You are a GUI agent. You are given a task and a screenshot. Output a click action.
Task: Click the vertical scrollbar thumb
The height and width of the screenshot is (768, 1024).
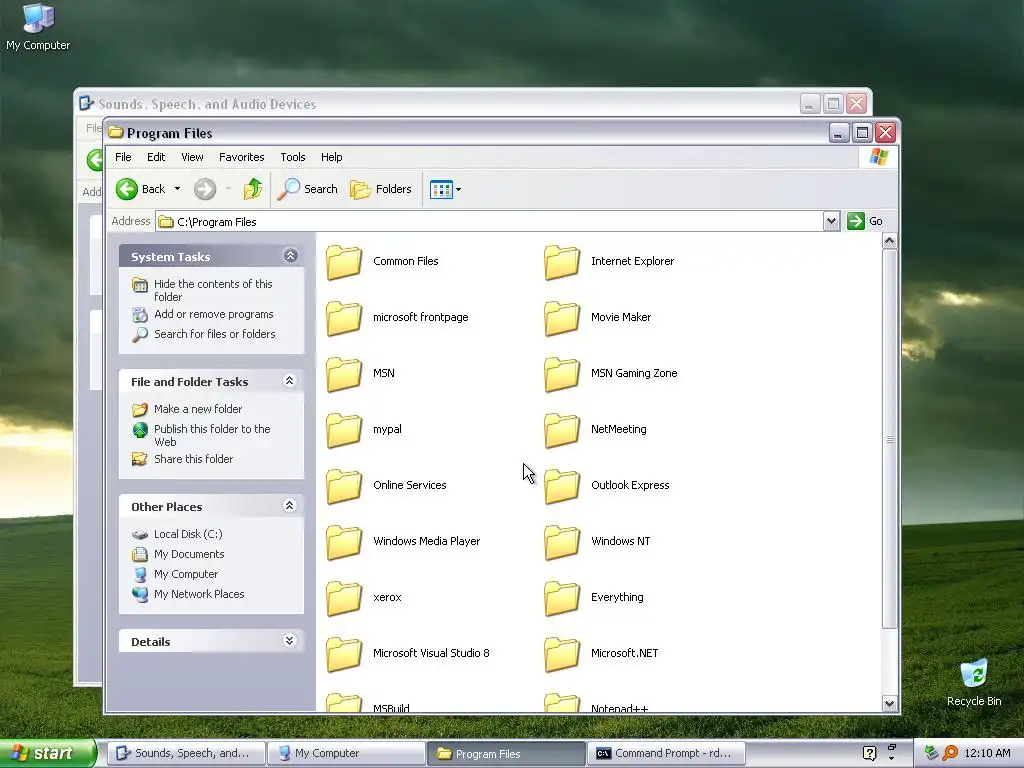(x=889, y=439)
